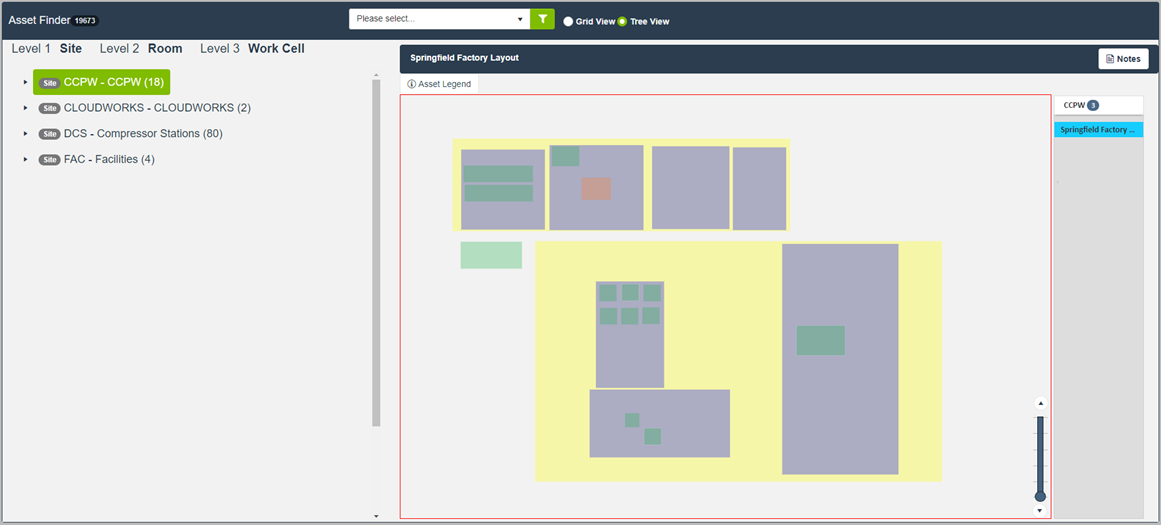Select Springfield Factory item in CCPW list
The width and height of the screenshot is (1161, 525).
(1098, 130)
